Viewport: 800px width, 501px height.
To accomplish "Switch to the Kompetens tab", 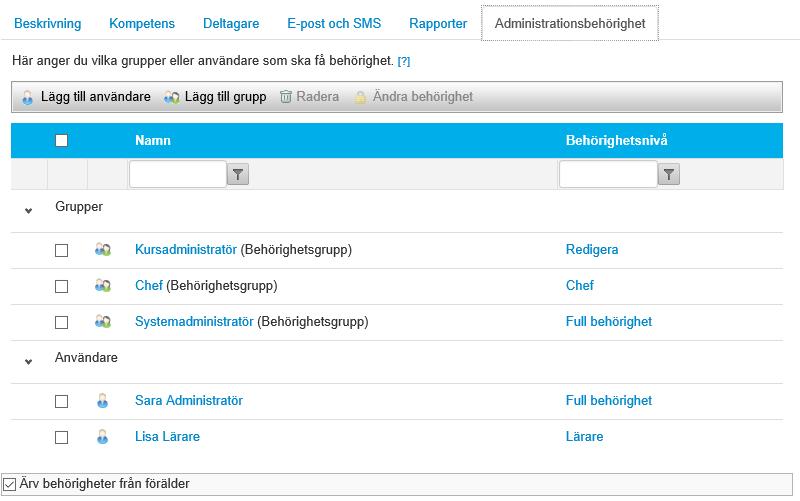I will (x=142, y=23).
